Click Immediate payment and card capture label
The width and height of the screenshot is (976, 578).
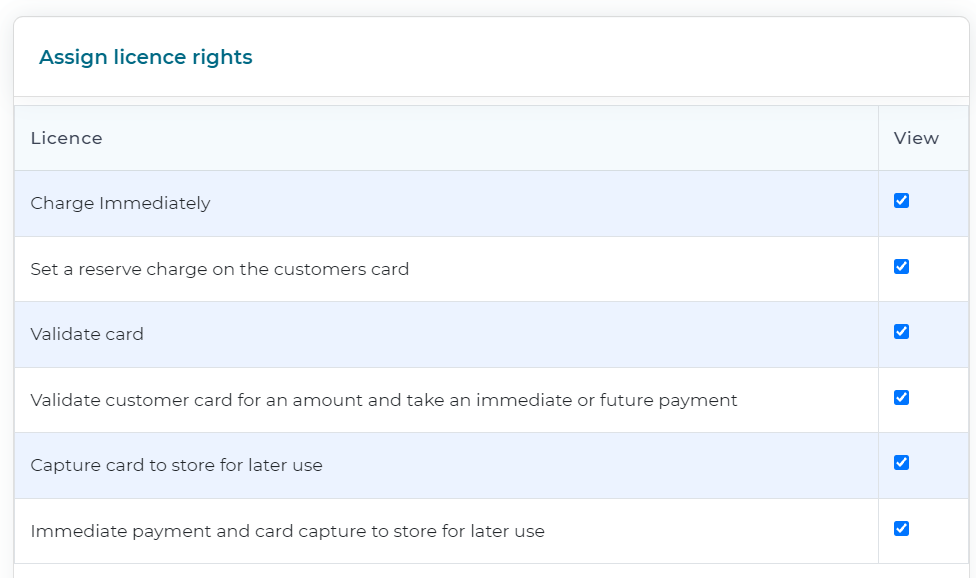288,531
